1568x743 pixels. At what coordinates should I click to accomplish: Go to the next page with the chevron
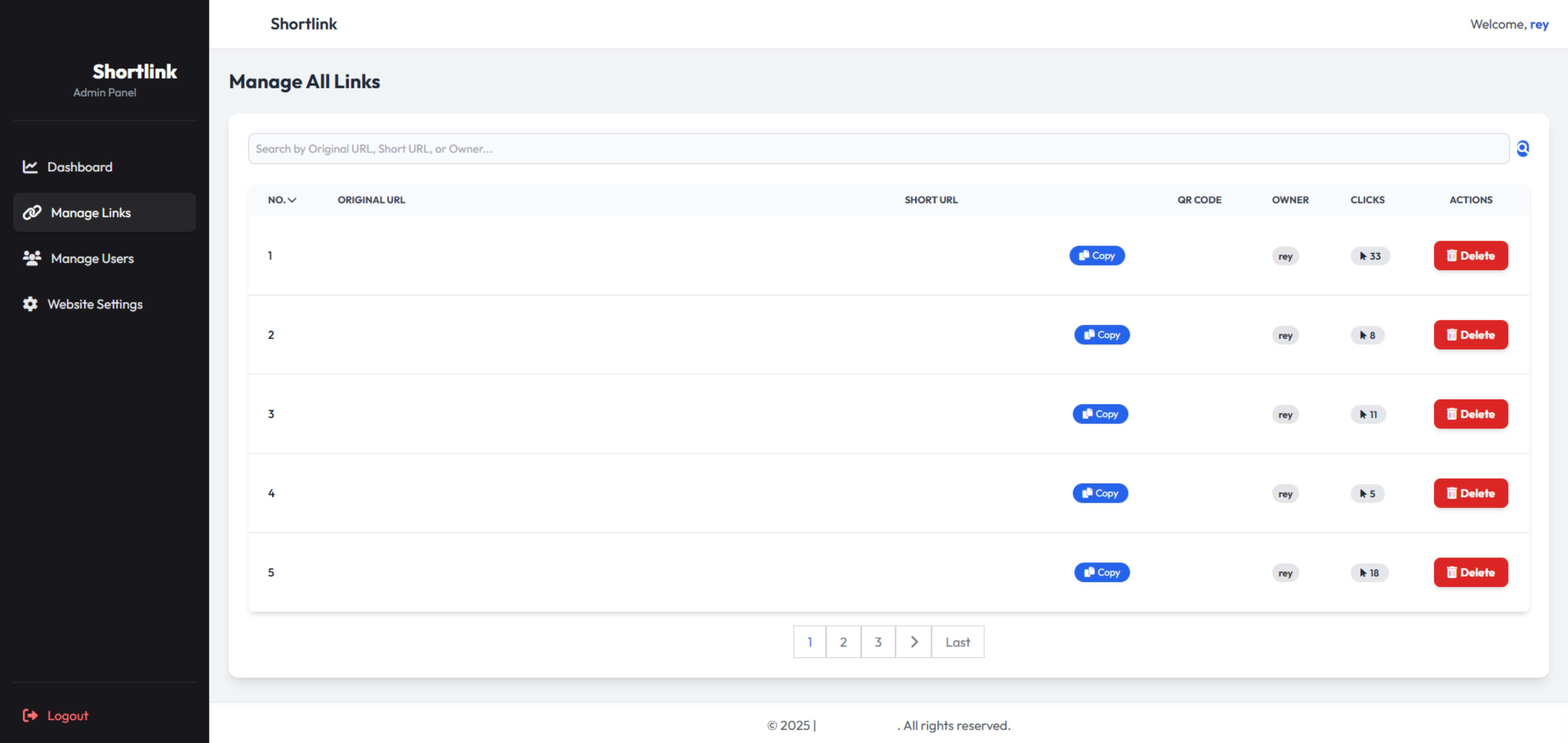pyautogui.click(x=913, y=642)
